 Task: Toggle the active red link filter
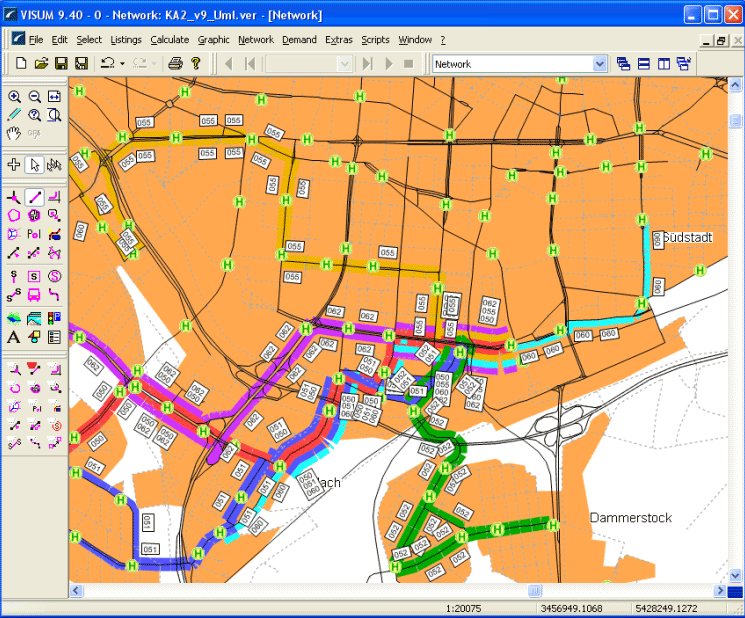pyautogui.click(x=34, y=369)
